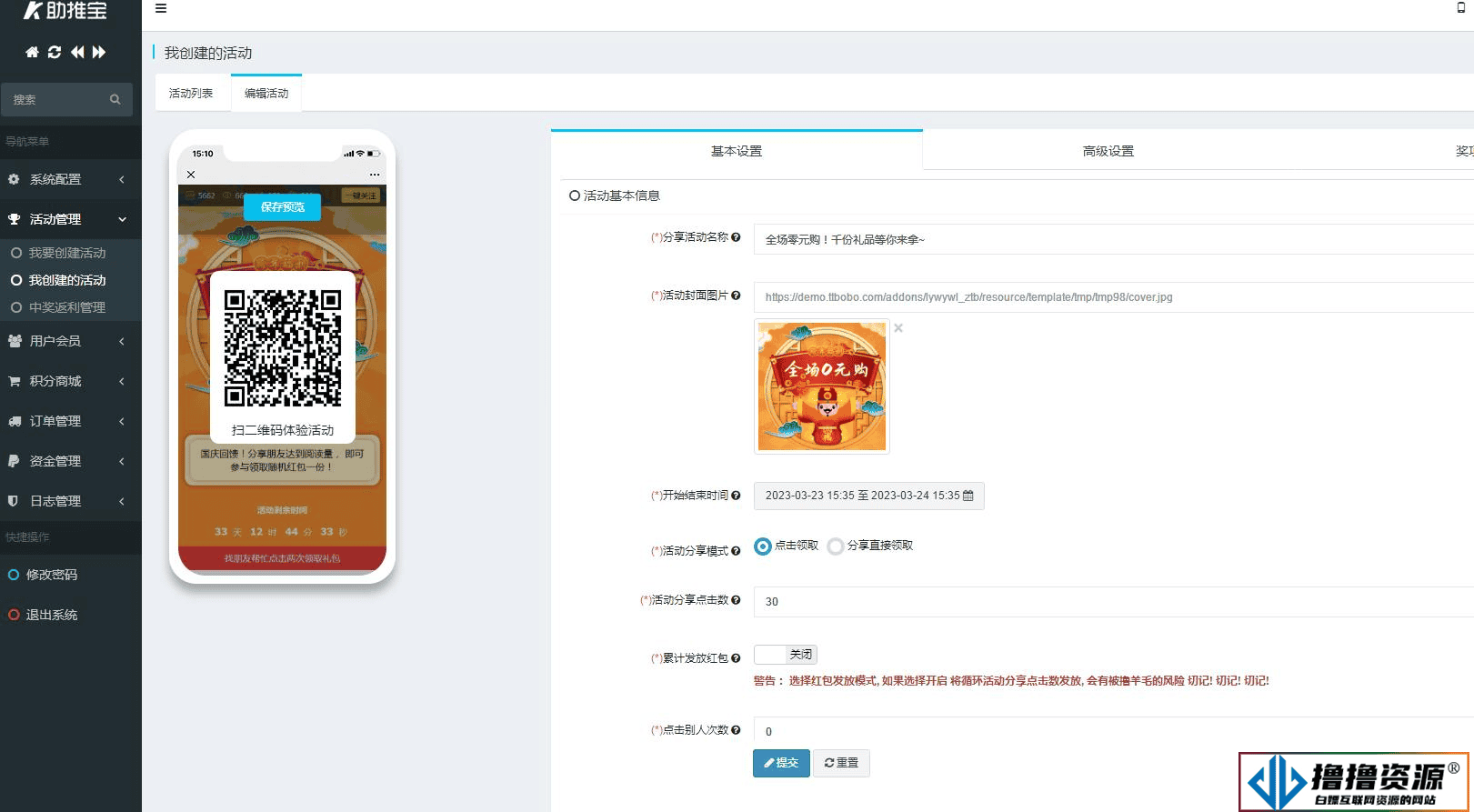The height and width of the screenshot is (812, 1474).
Task: Click the 保存预览 button on the phone preview
Action: click(283, 207)
